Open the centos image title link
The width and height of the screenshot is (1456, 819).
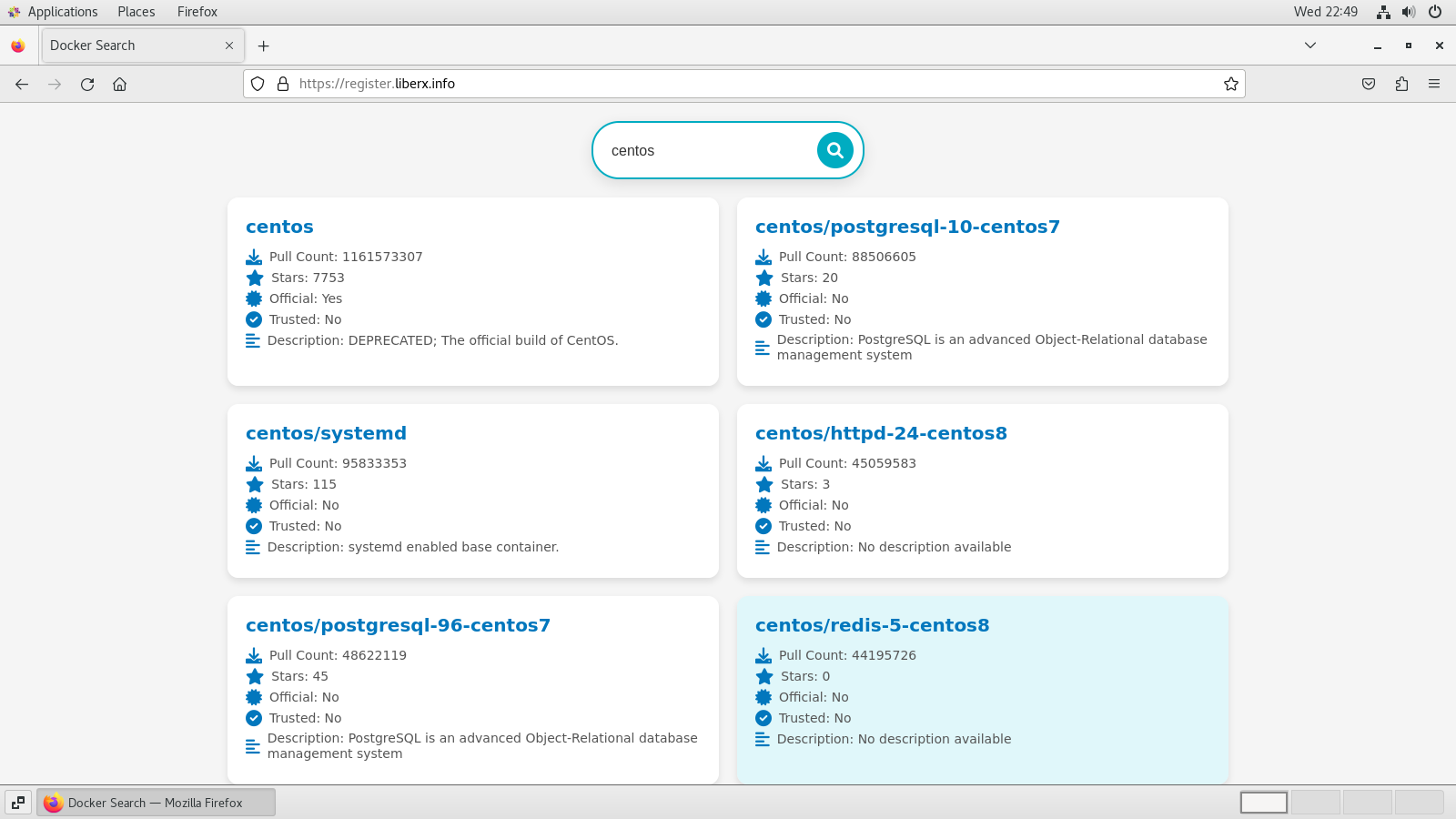[x=279, y=227]
